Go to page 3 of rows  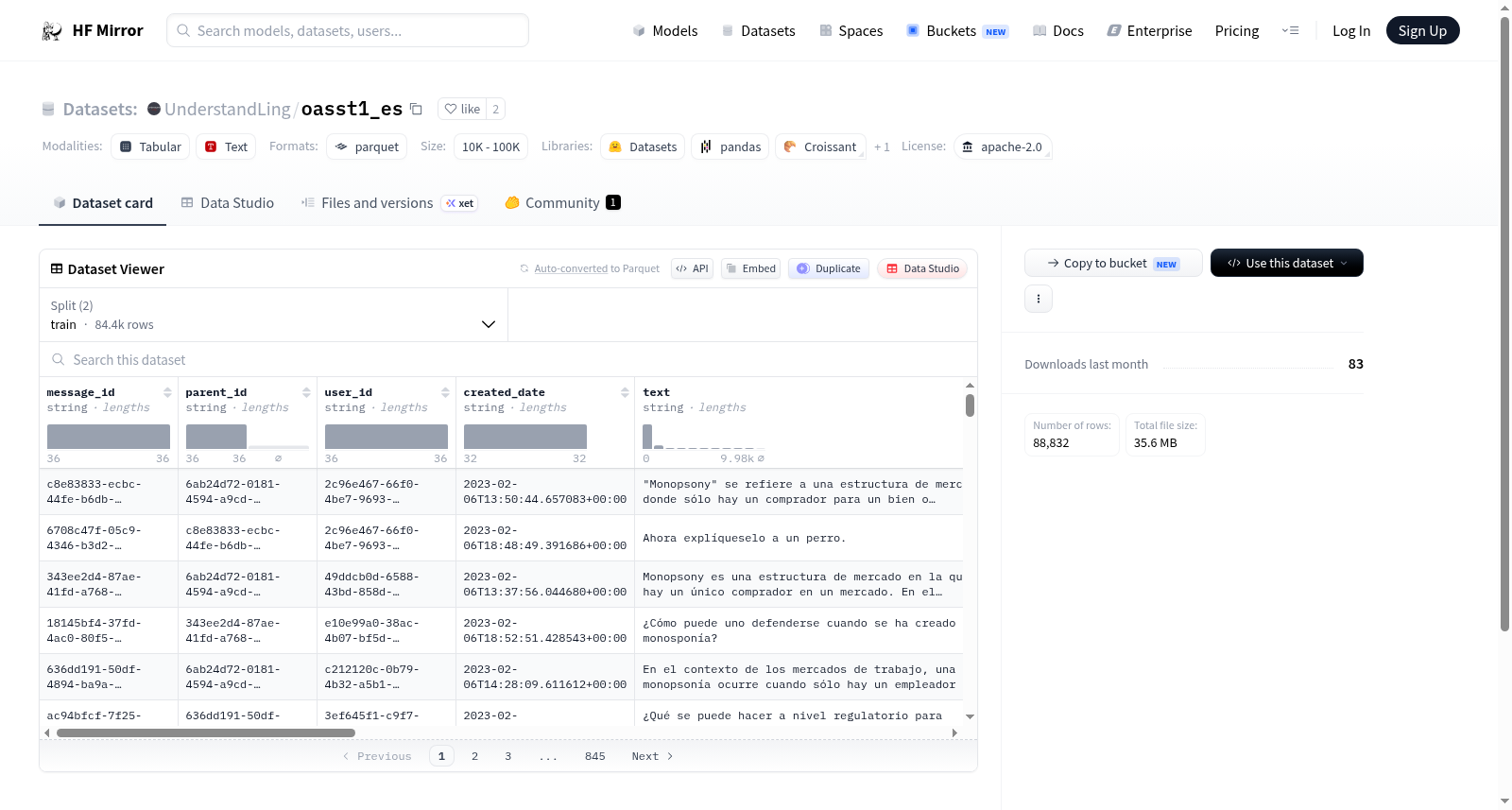507,756
